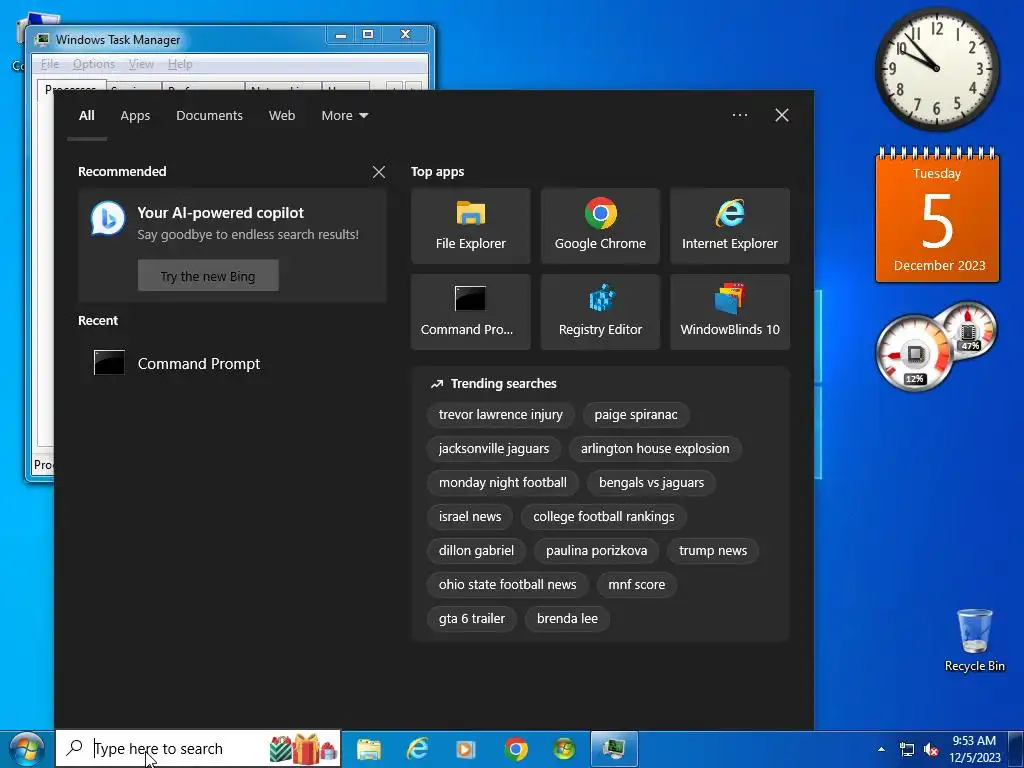Viewport: 1024px width, 768px height.
Task: Open File menu in Task Manager
Action: click(50, 64)
